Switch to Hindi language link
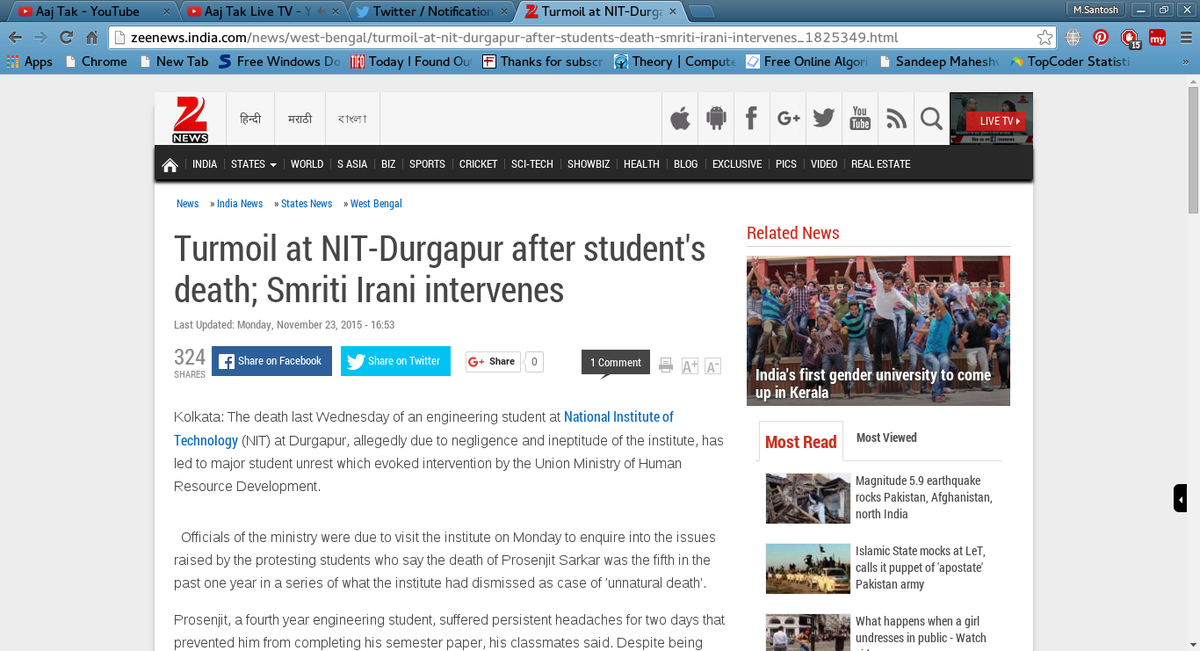Screen dimensions: 1200x651 coord(250,119)
